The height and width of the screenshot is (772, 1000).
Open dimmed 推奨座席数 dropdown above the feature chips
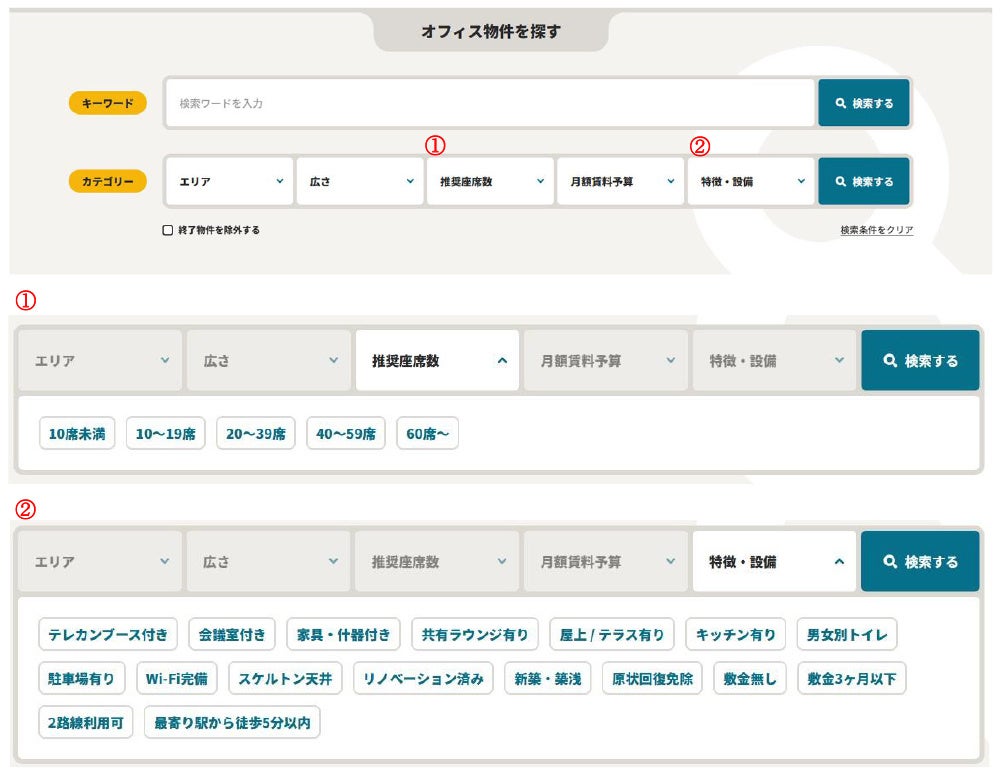tap(437, 561)
